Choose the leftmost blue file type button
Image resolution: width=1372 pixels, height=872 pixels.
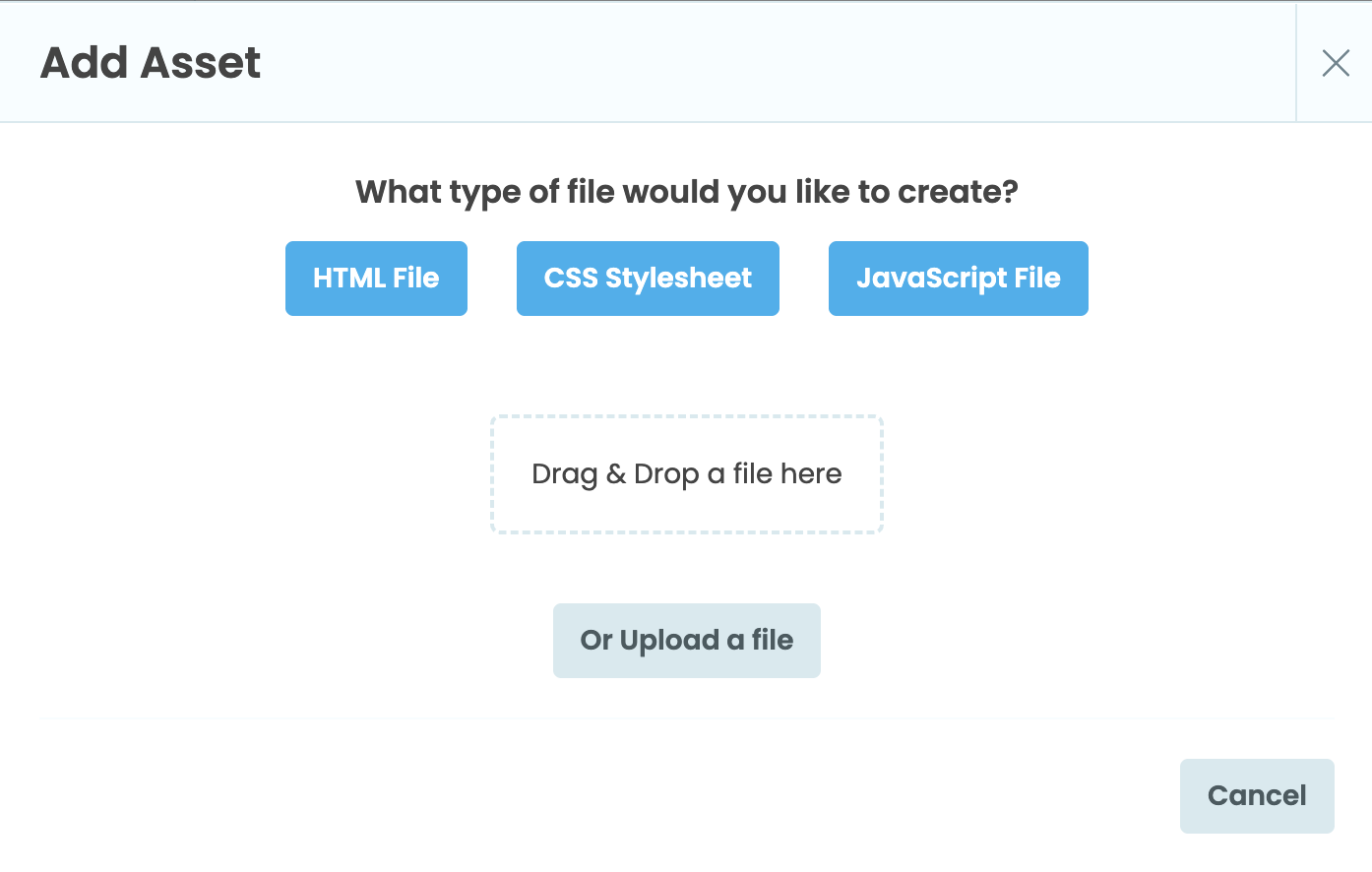click(376, 279)
